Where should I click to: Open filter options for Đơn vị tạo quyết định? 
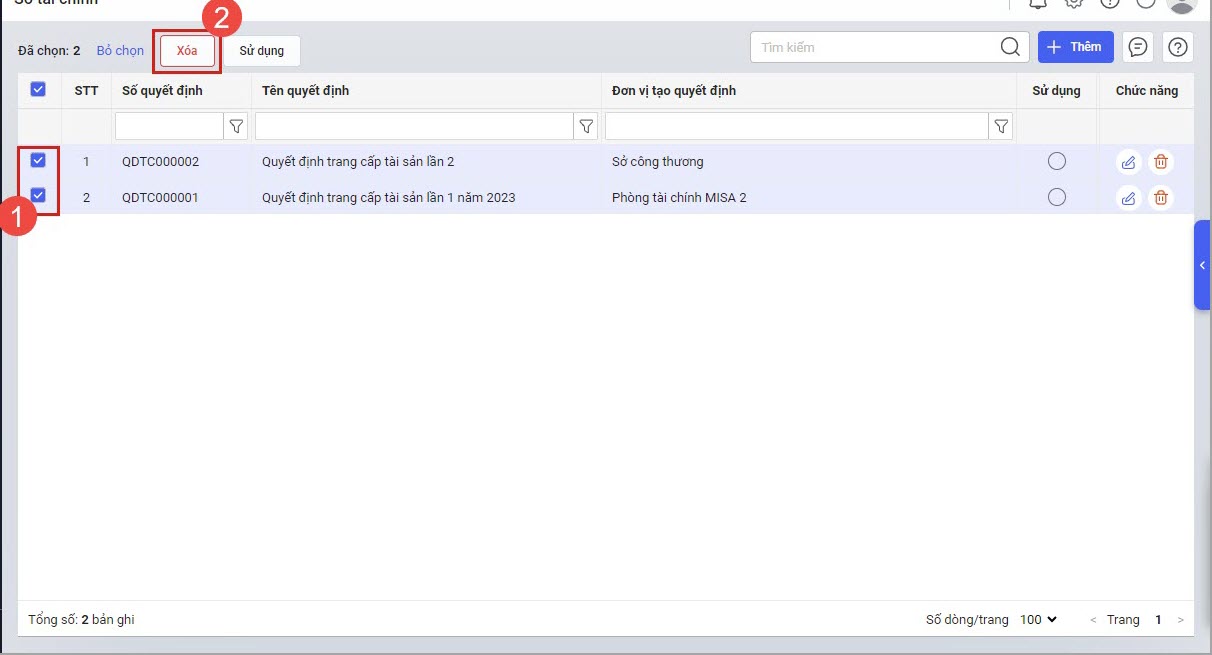click(x=1001, y=126)
